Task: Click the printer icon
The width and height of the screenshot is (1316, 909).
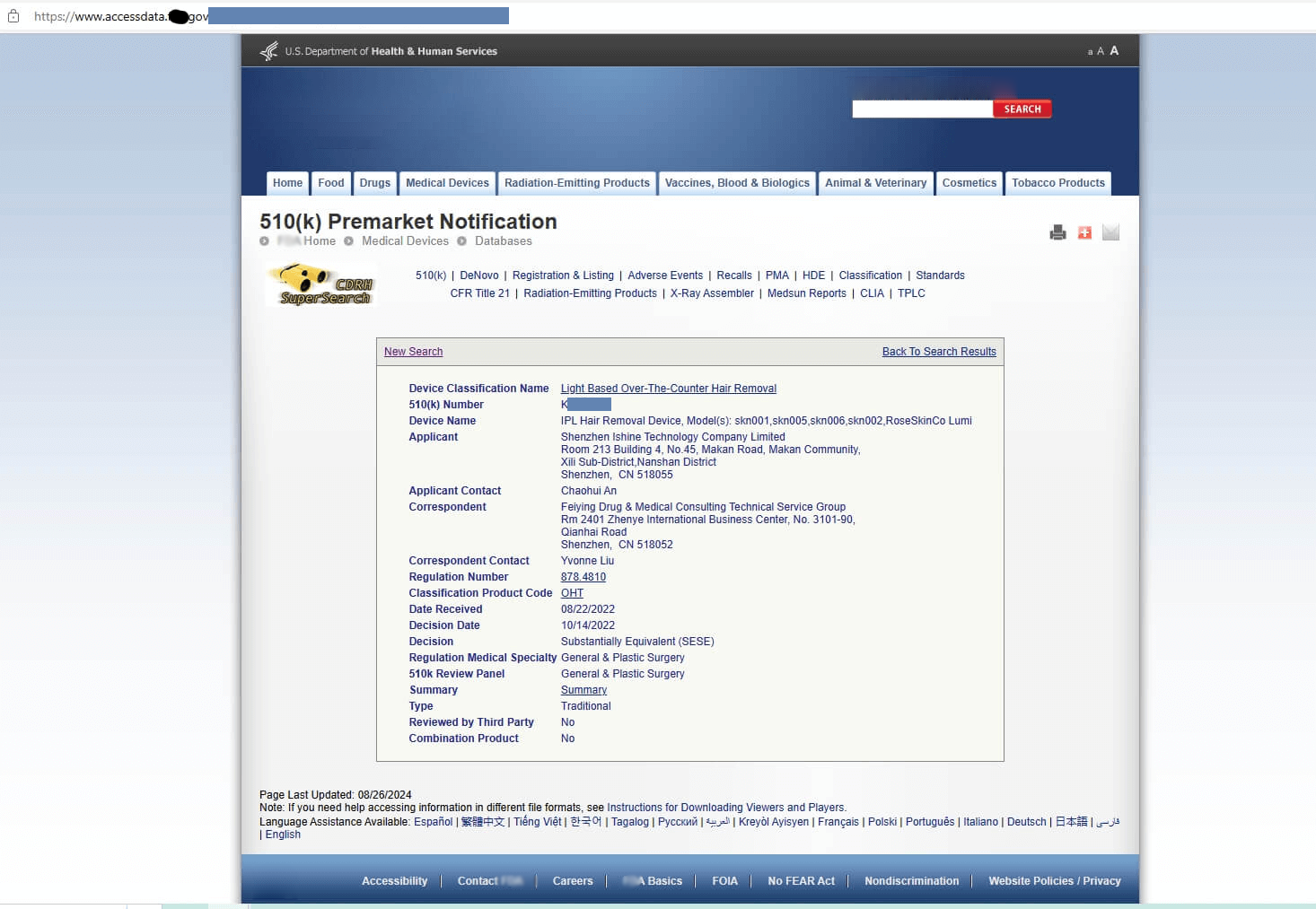Action: 1057,233
